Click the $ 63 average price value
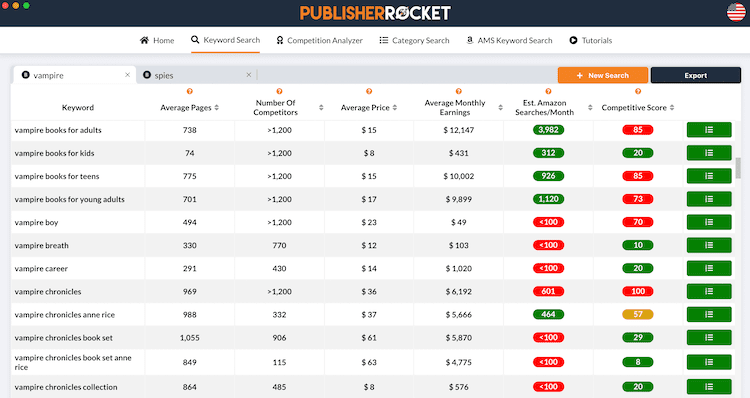The width and height of the screenshot is (750, 398). click(369, 362)
